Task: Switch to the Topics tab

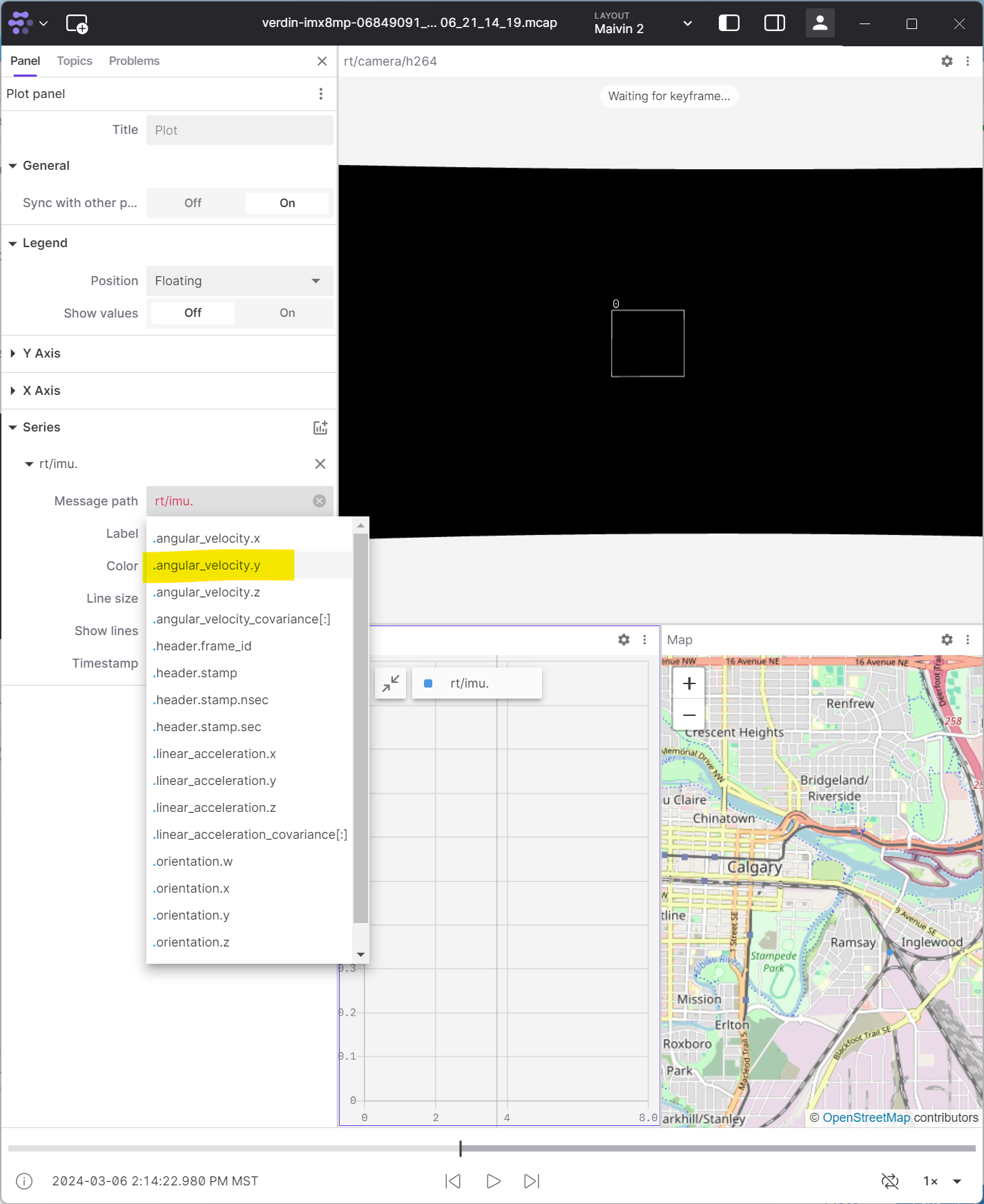Action: point(75,61)
